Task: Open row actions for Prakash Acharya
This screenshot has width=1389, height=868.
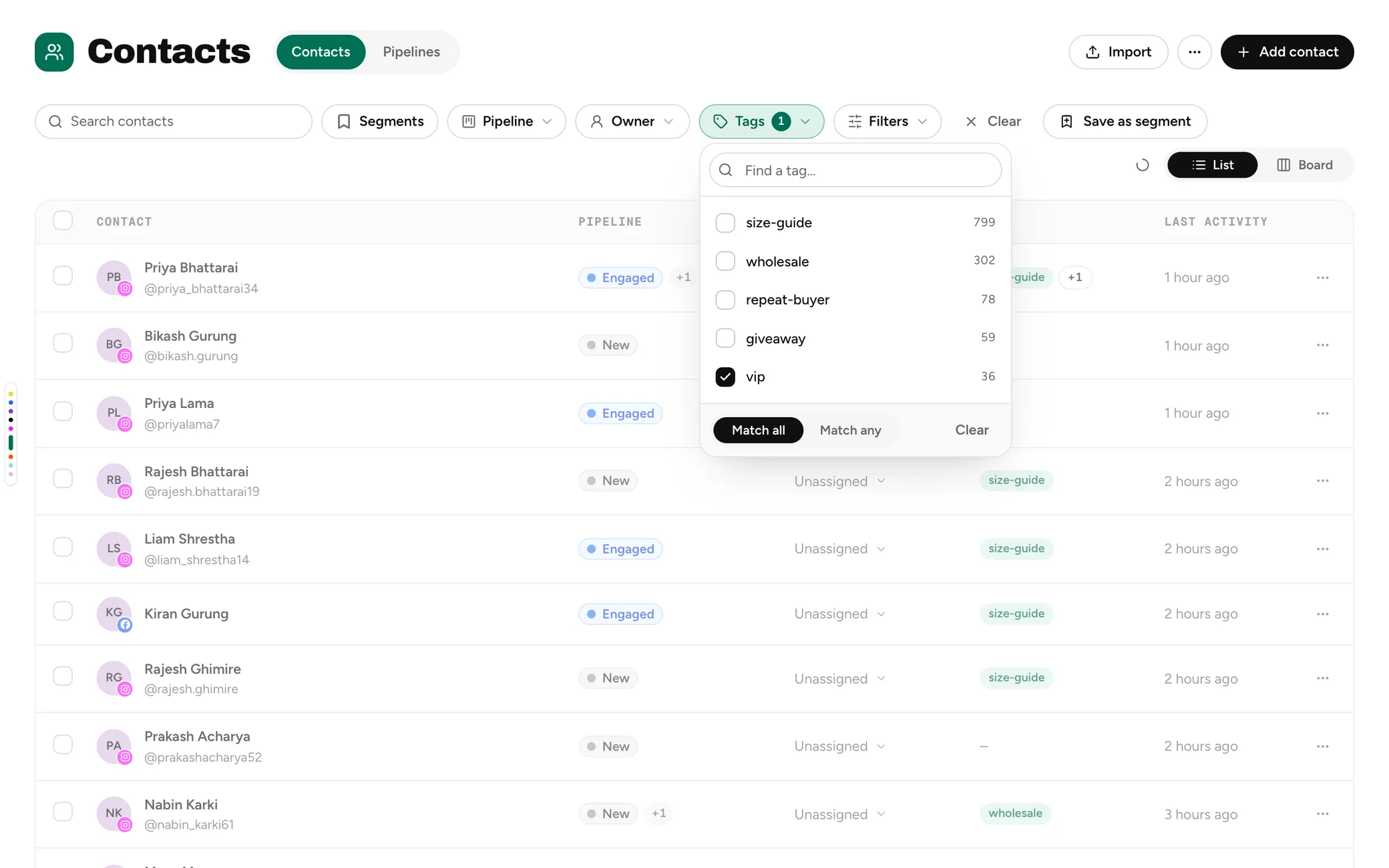Action: tap(1322, 746)
